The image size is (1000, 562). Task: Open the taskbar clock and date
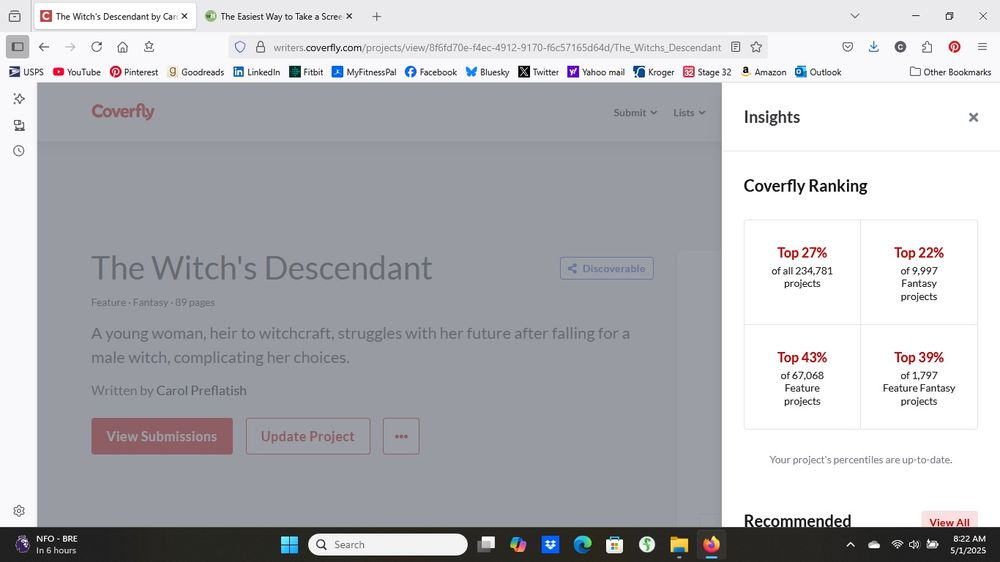[x=969, y=545]
